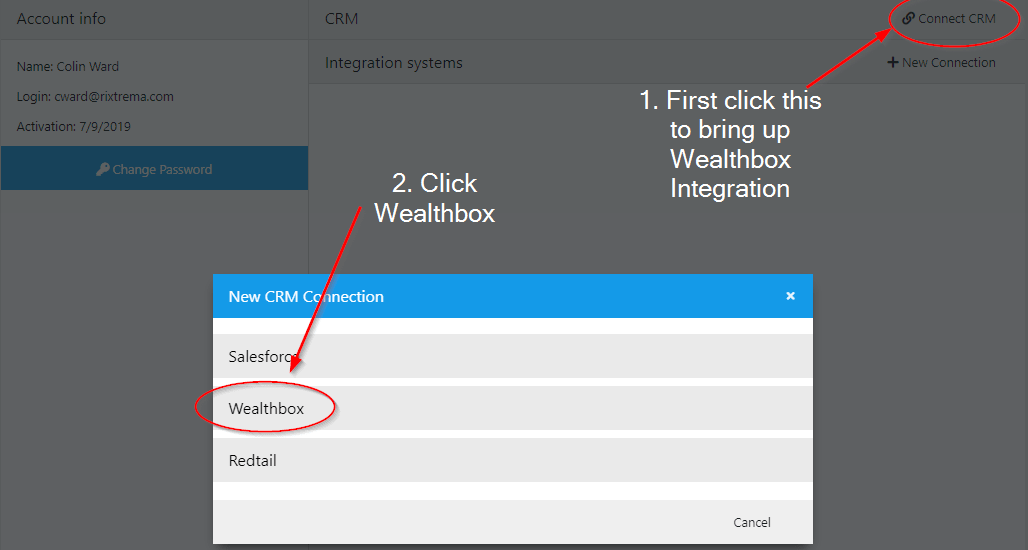Click the Activation date 7/9/2019
This screenshot has height=550, width=1028.
click(74, 127)
